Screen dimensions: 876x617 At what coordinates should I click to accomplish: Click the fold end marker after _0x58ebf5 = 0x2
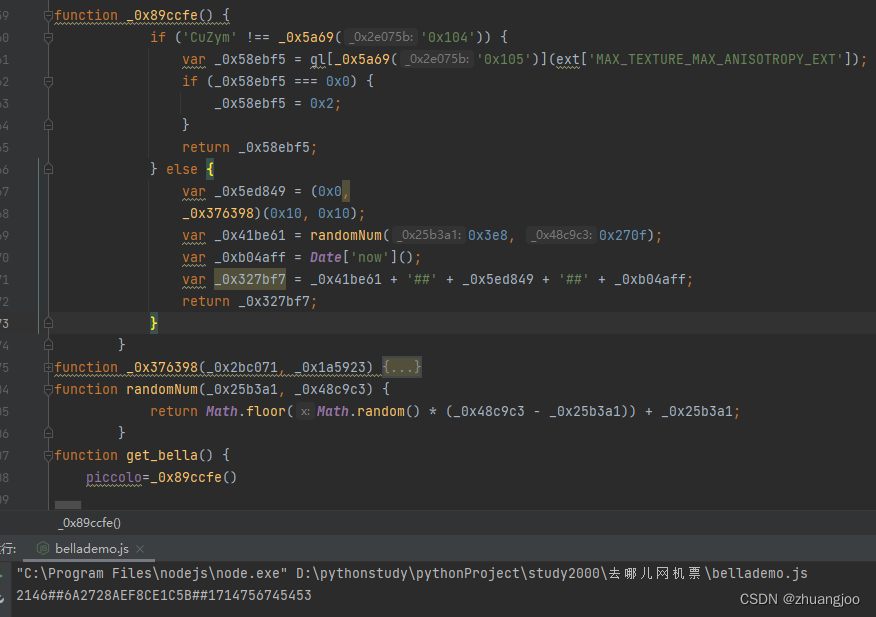tap(49, 125)
